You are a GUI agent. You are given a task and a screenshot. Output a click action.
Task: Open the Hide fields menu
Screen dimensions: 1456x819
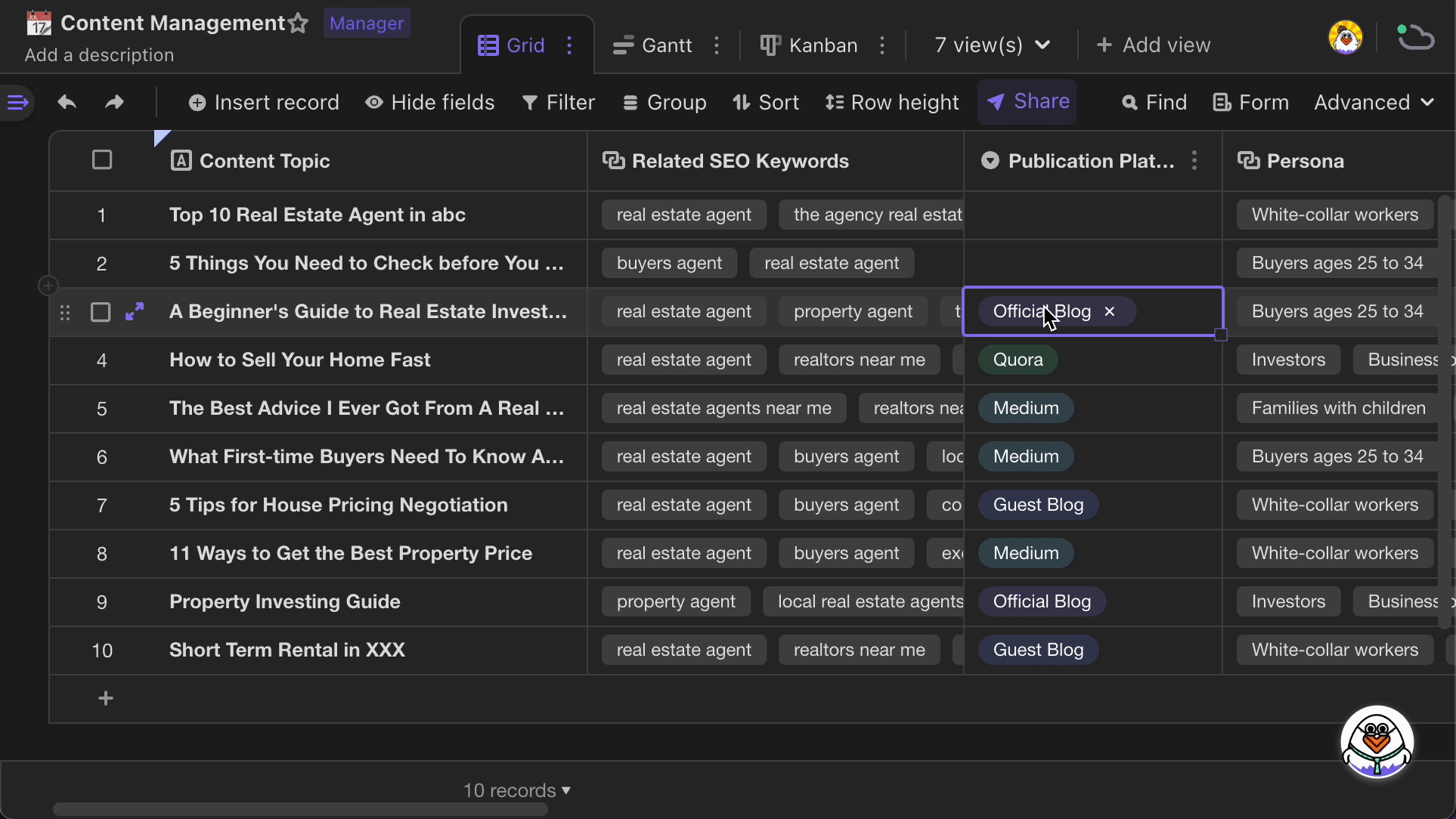pos(432,101)
